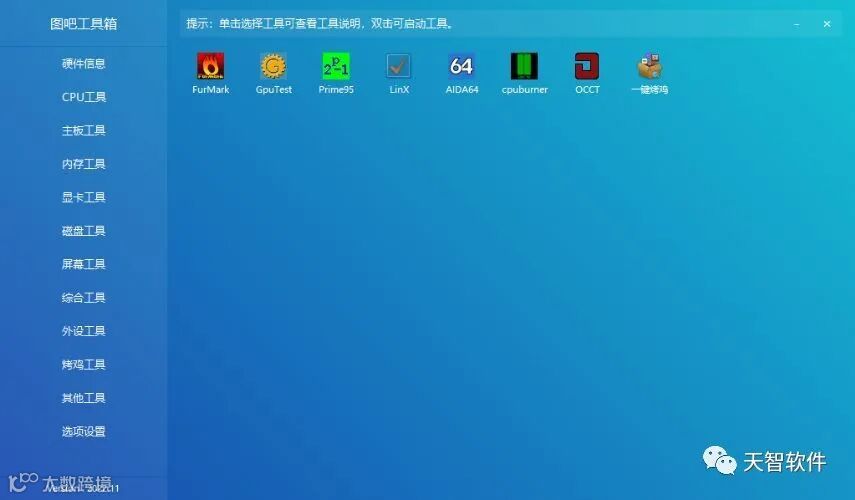Open the 其他工具 category

(83, 398)
